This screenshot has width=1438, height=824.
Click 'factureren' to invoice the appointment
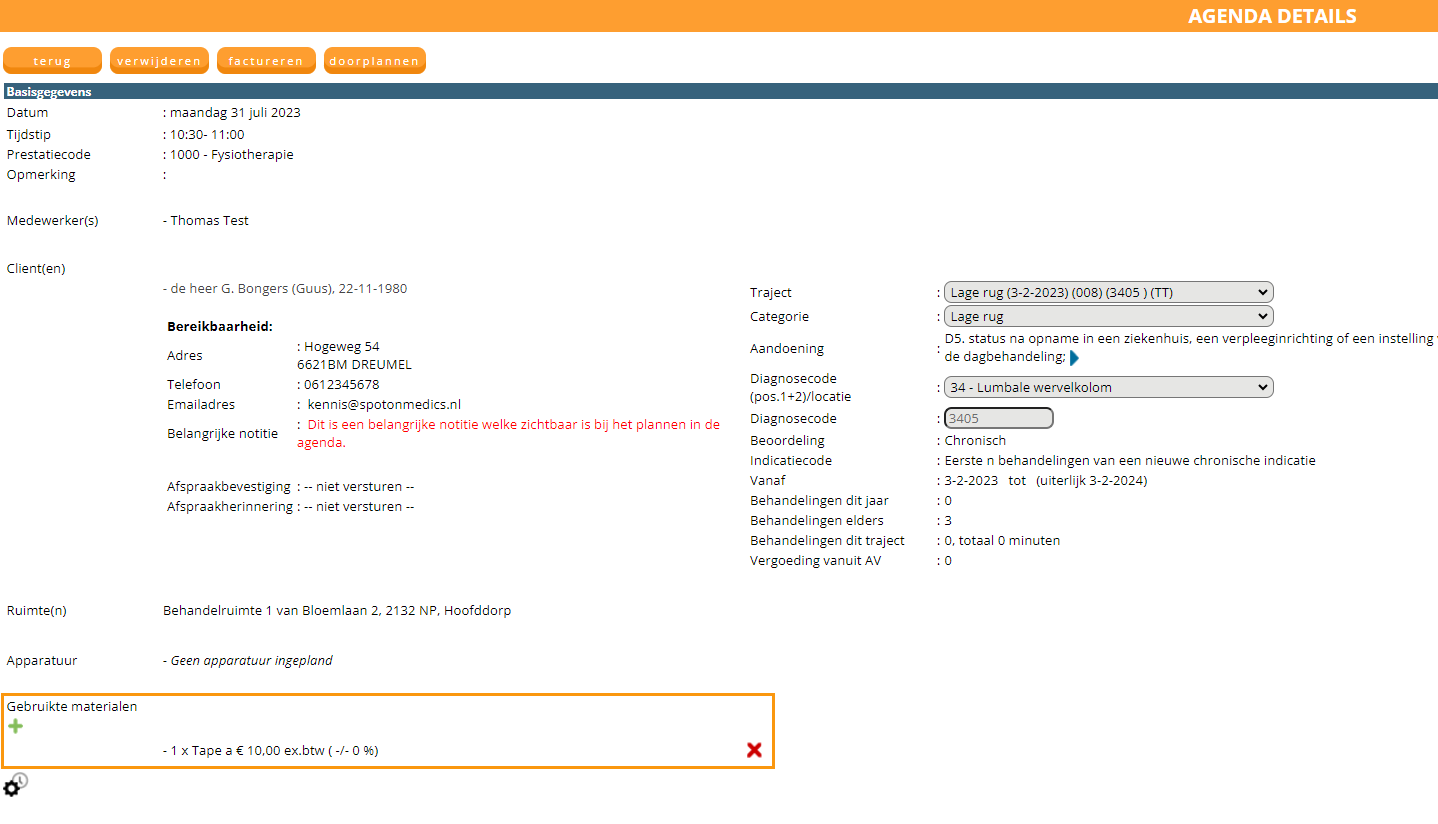click(x=266, y=61)
